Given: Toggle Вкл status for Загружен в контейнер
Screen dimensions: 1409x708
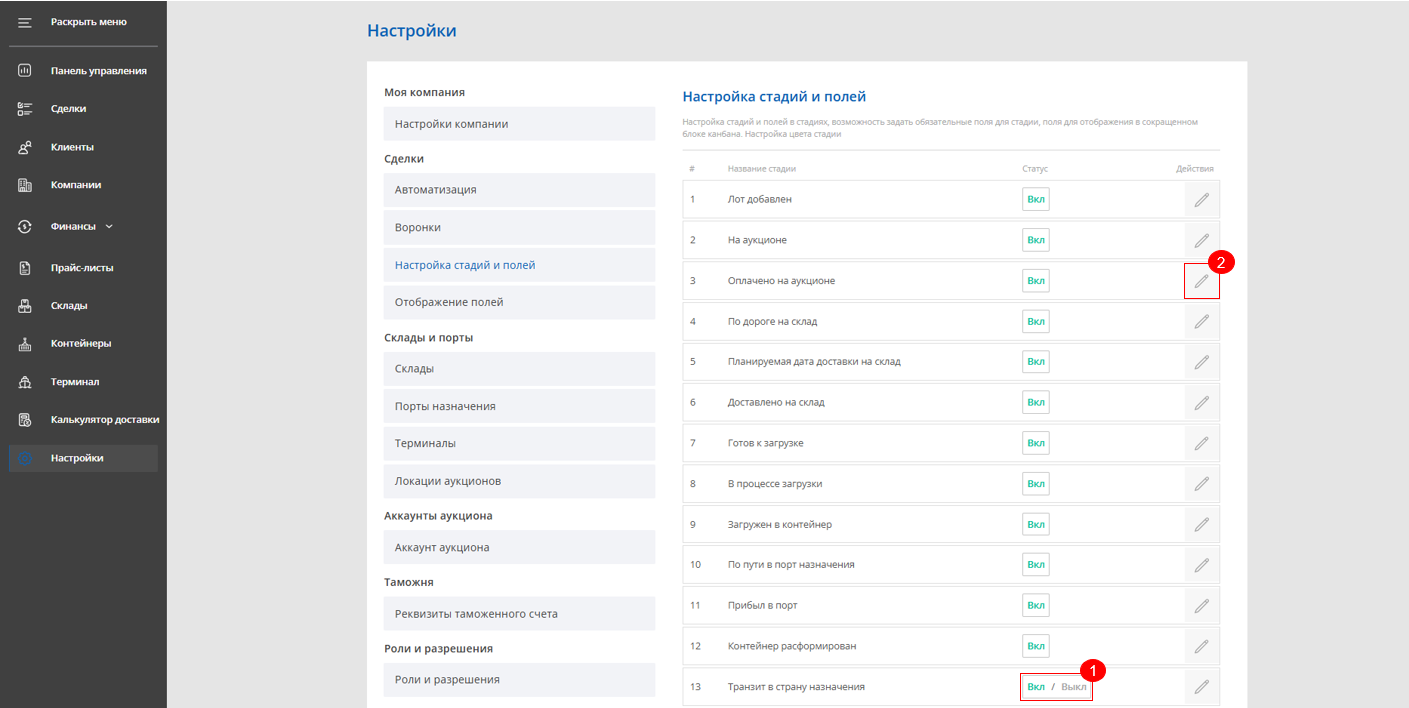Looking at the screenshot, I should [1036, 524].
